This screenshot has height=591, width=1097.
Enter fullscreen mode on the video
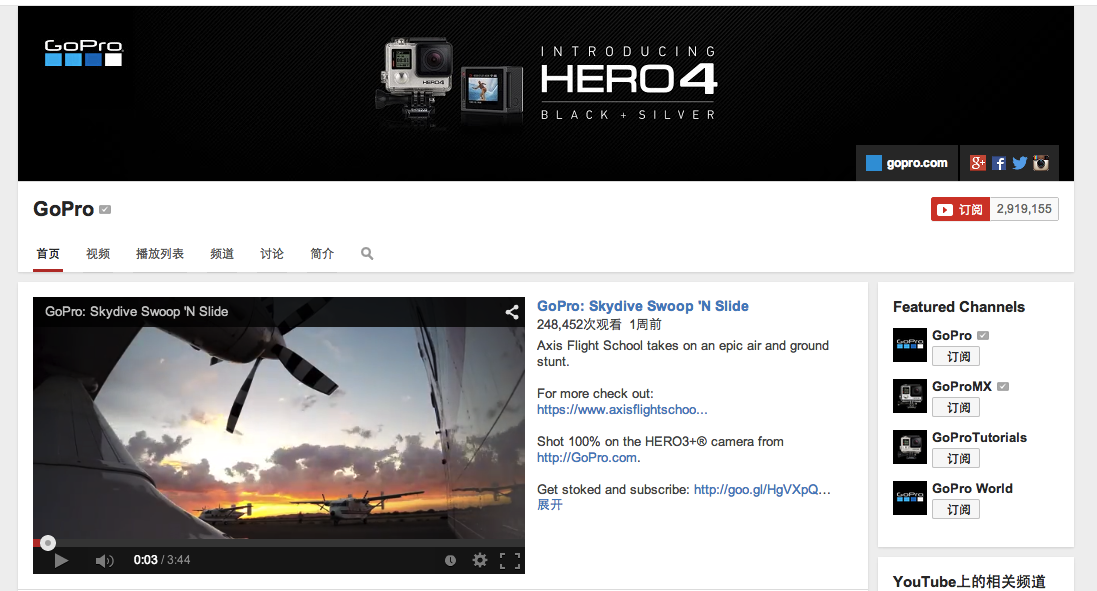(510, 560)
